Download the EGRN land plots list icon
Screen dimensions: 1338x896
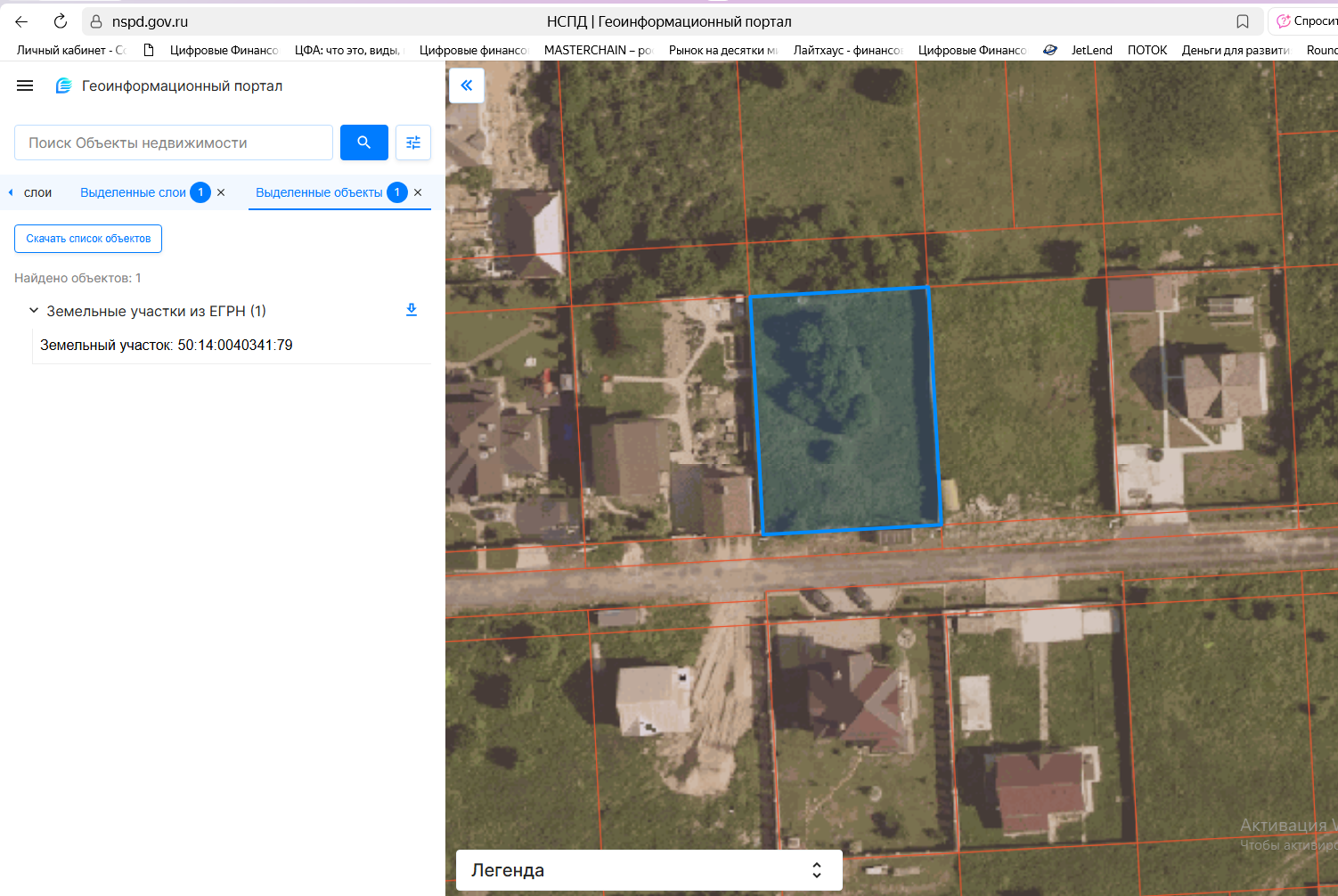click(412, 310)
